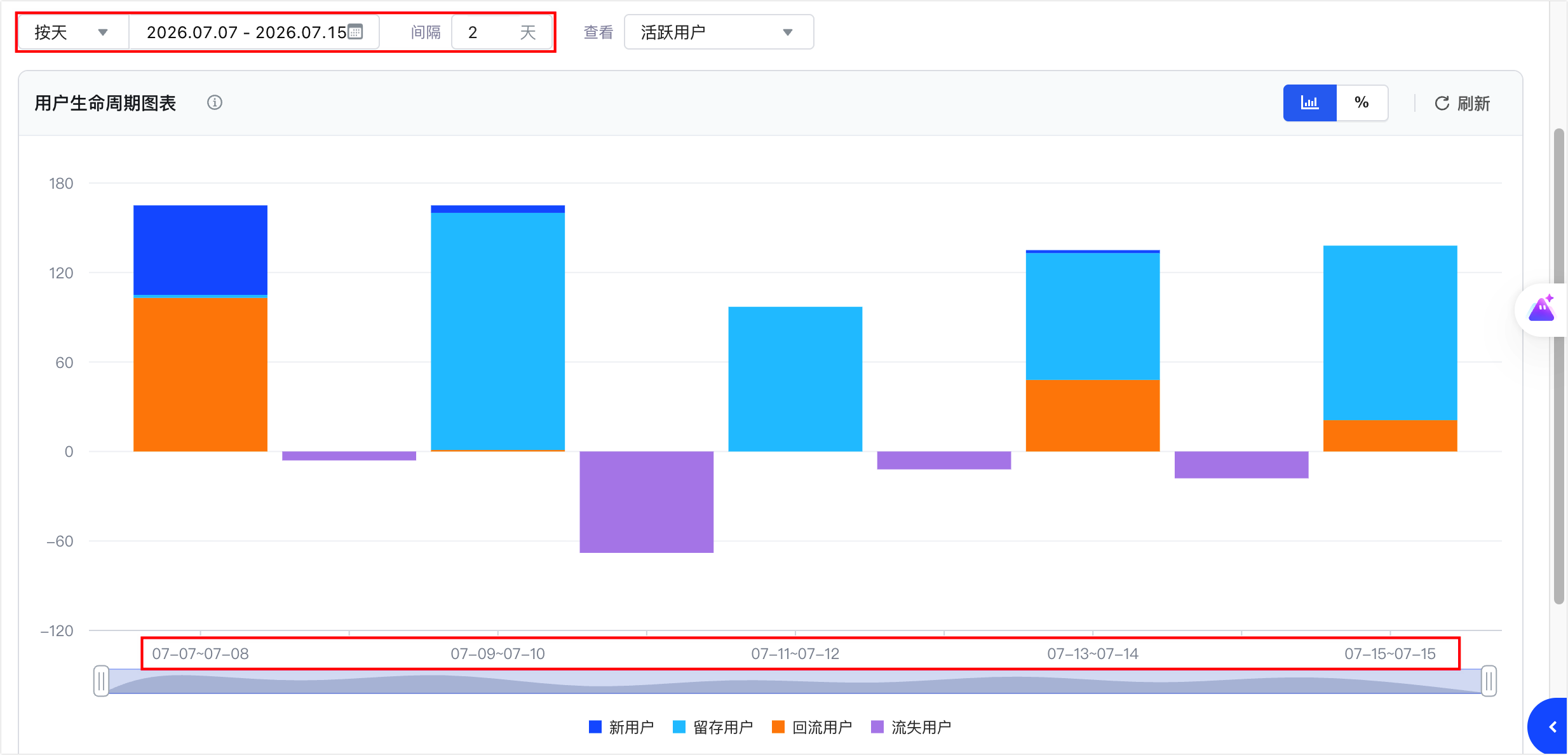This screenshot has height=755, width=1568.
Task: Toggle 流失用户 legend series
Action: 911,727
